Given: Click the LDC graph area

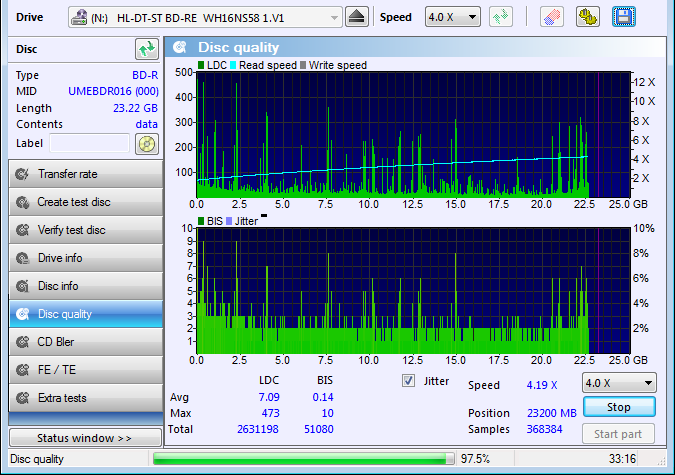Looking at the screenshot, I should click(413, 134).
